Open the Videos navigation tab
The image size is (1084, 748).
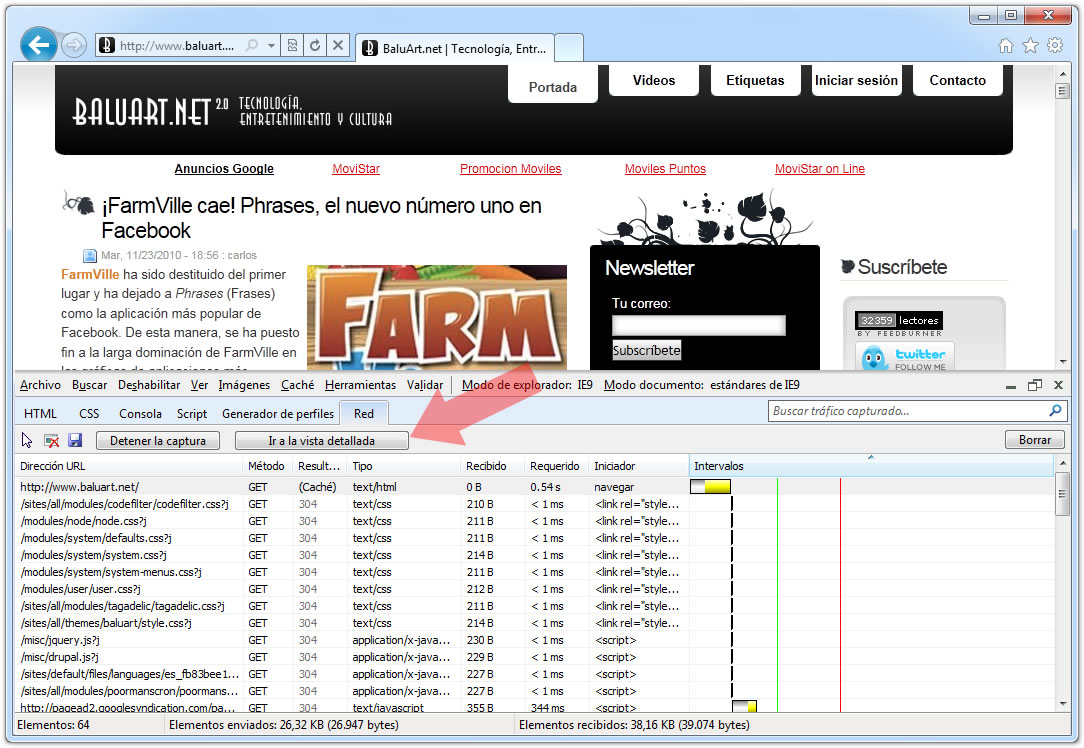tap(653, 80)
